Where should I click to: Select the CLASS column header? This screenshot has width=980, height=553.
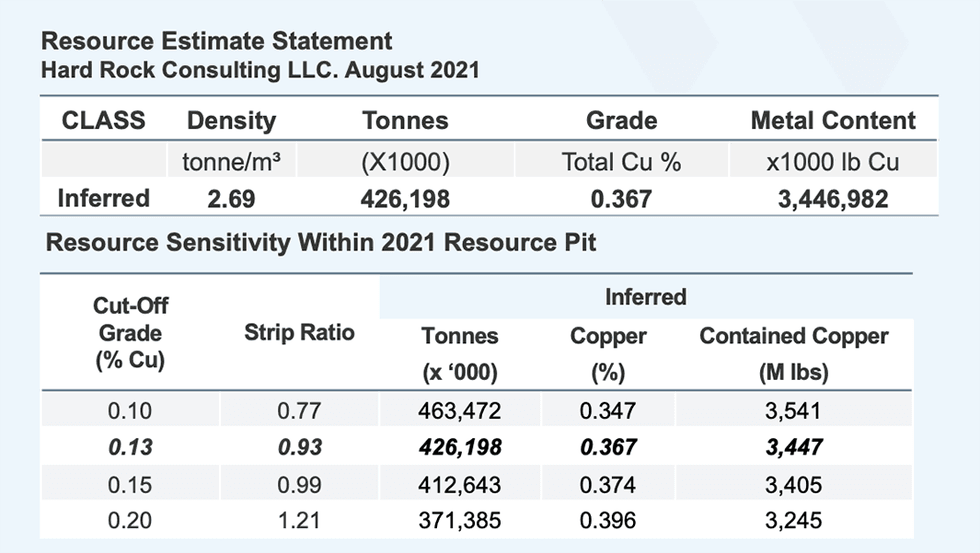click(x=104, y=121)
